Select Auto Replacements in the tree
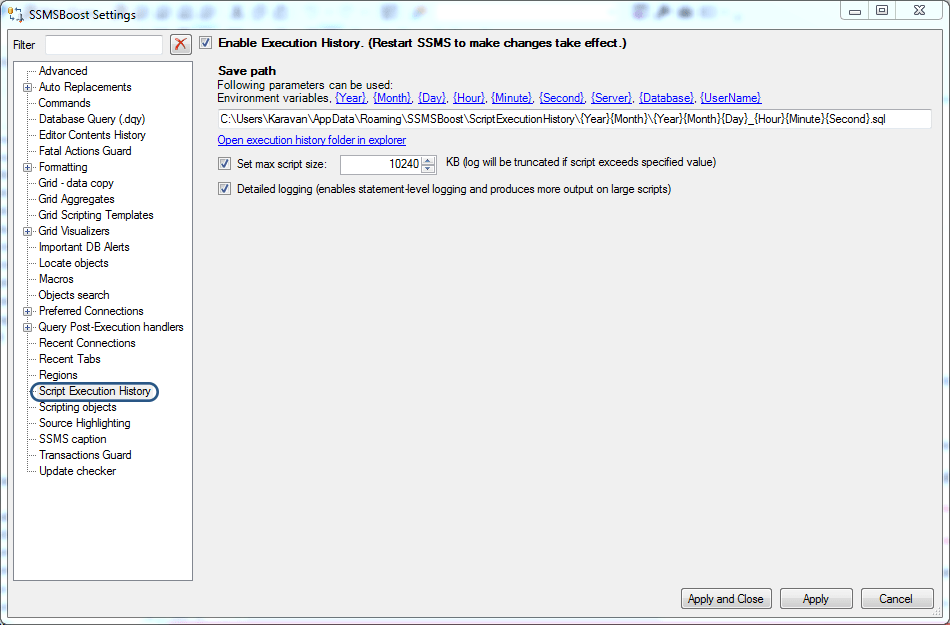The image size is (950, 625). pyautogui.click(x=85, y=87)
